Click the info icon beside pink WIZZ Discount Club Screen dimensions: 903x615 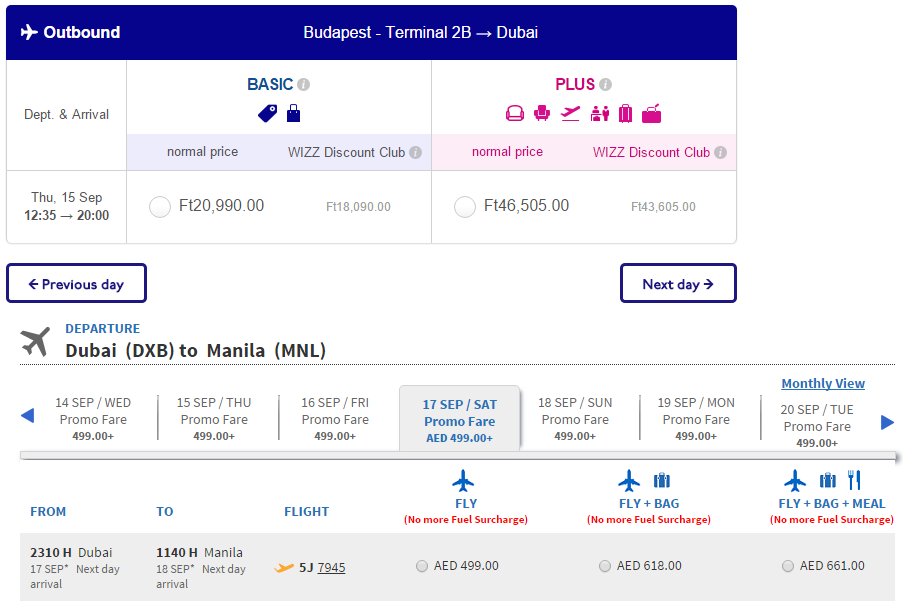click(x=720, y=153)
